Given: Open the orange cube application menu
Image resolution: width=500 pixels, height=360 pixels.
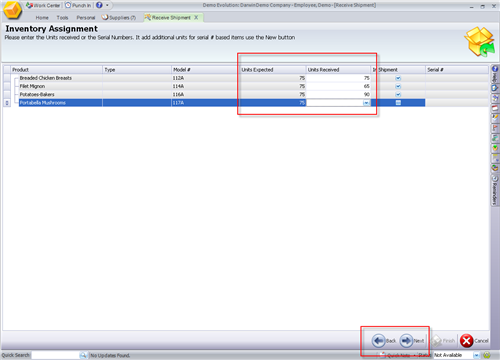Looking at the screenshot, I should tap(12, 10).
